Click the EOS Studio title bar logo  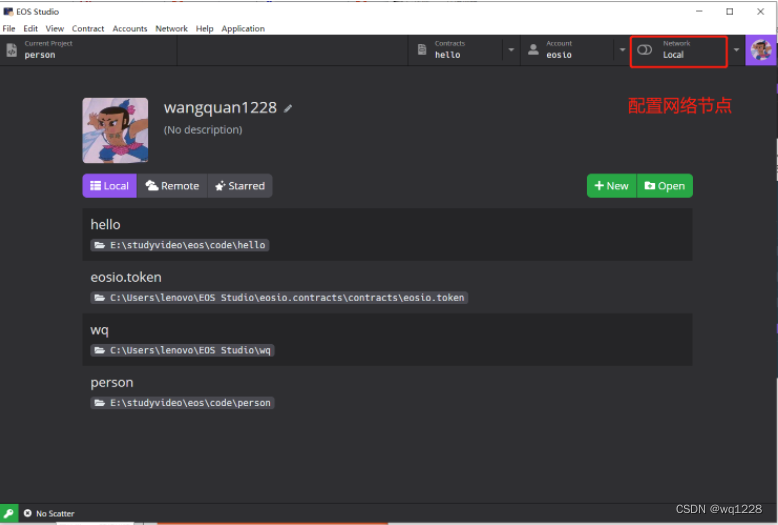coord(8,11)
